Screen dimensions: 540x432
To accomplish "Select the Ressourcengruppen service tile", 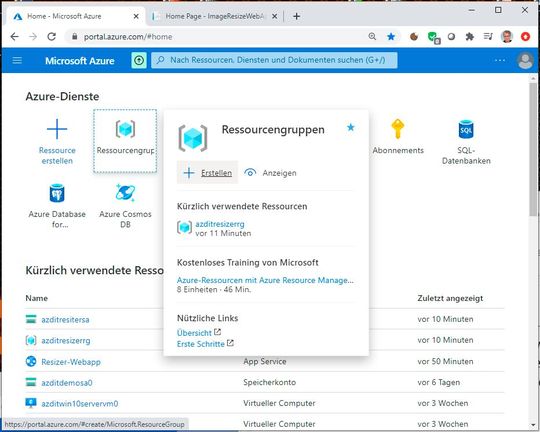I will point(125,141).
